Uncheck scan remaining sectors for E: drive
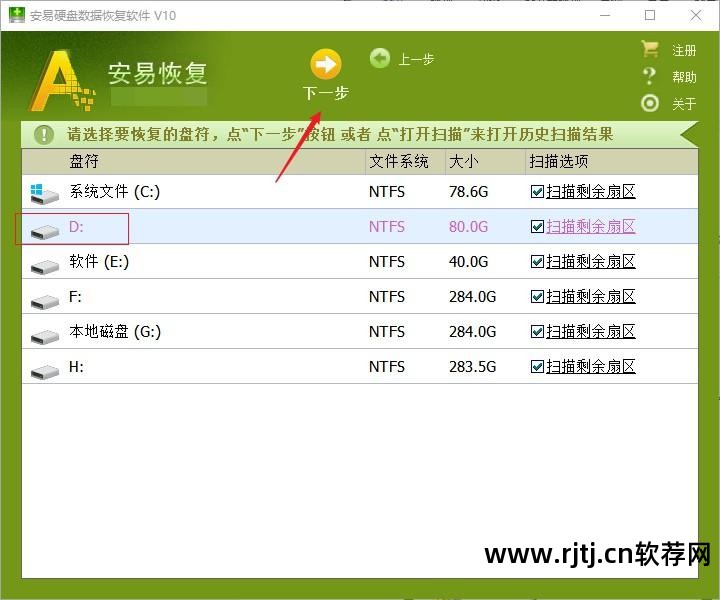The height and width of the screenshot is (600, 720). 537,262
